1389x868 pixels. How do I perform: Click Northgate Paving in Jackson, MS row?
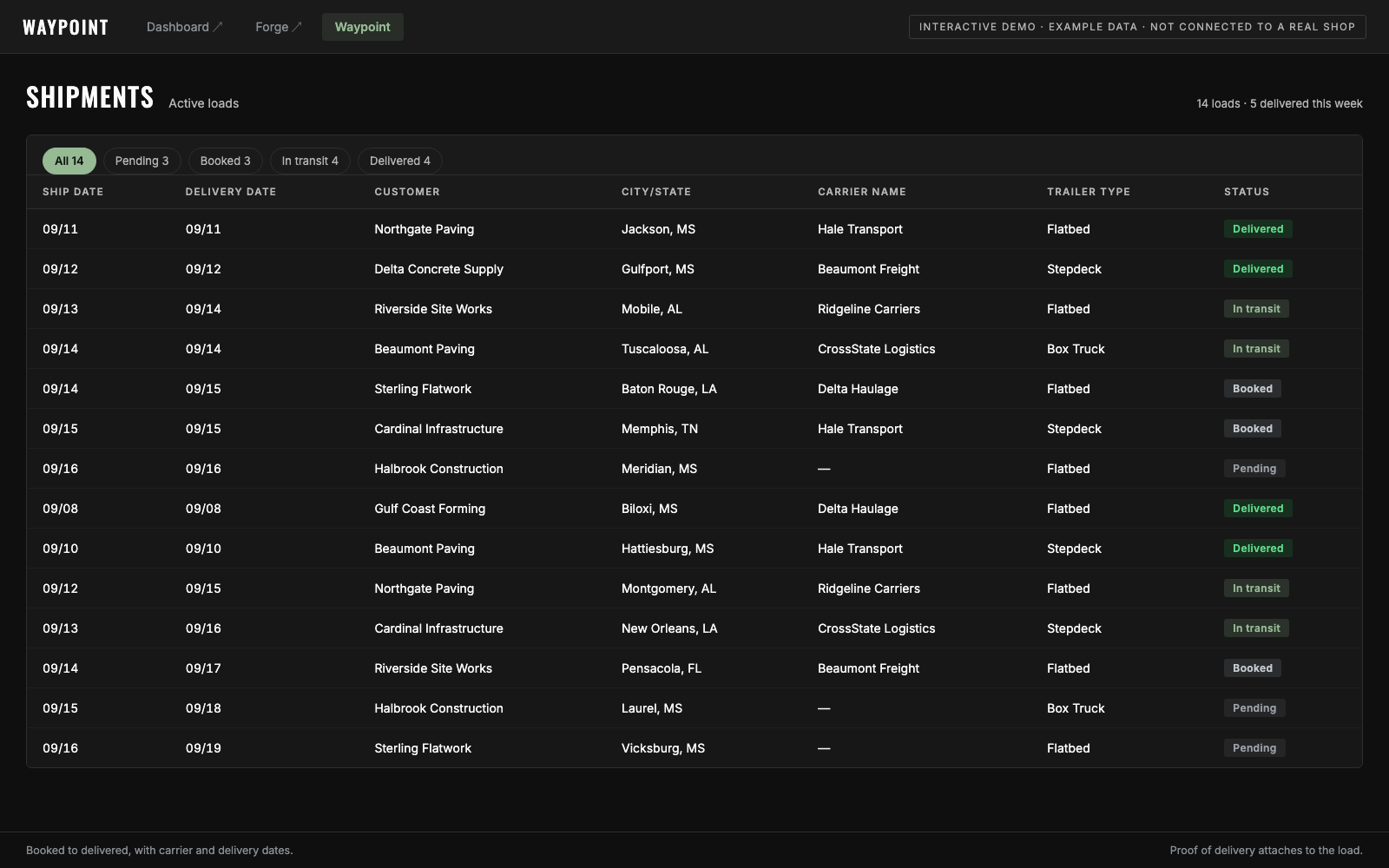424,229
